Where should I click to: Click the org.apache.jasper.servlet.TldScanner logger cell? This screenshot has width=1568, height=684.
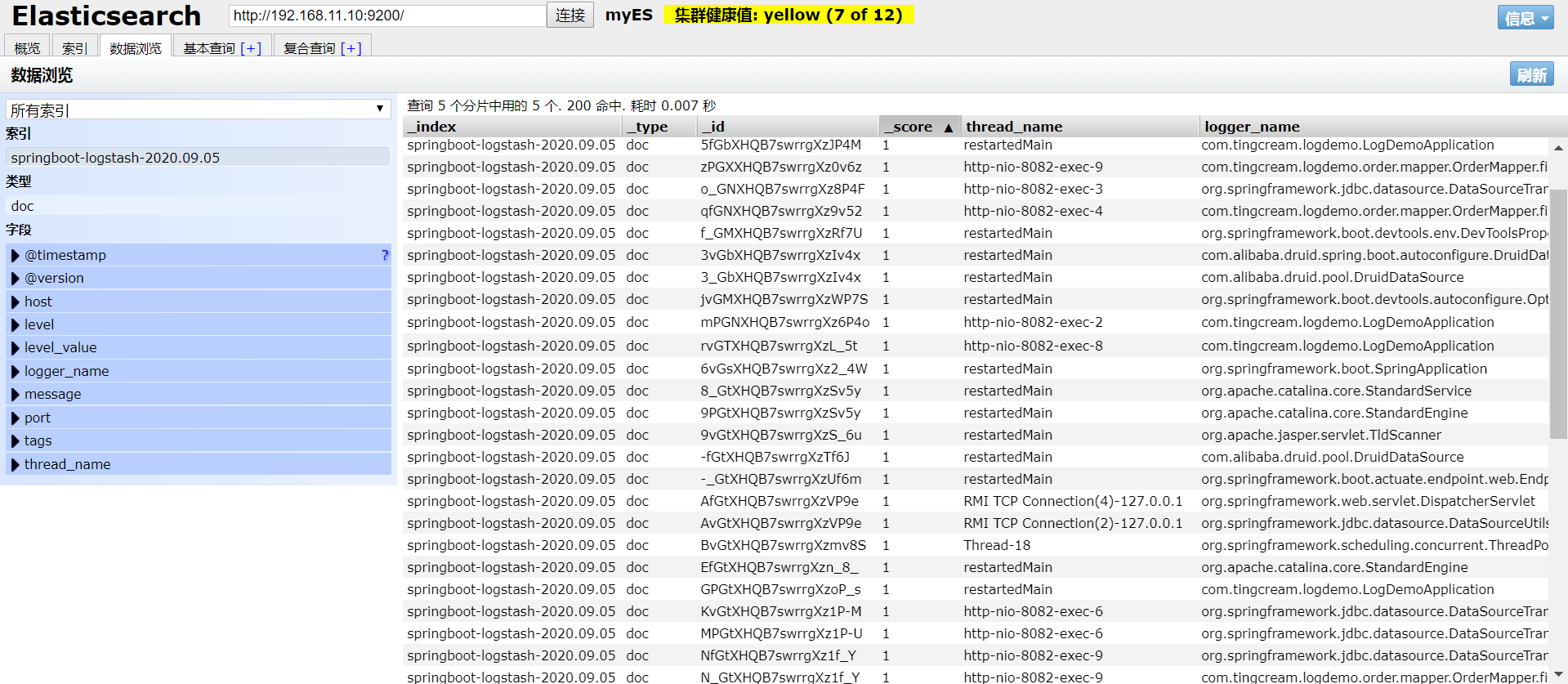[1321, 435]
